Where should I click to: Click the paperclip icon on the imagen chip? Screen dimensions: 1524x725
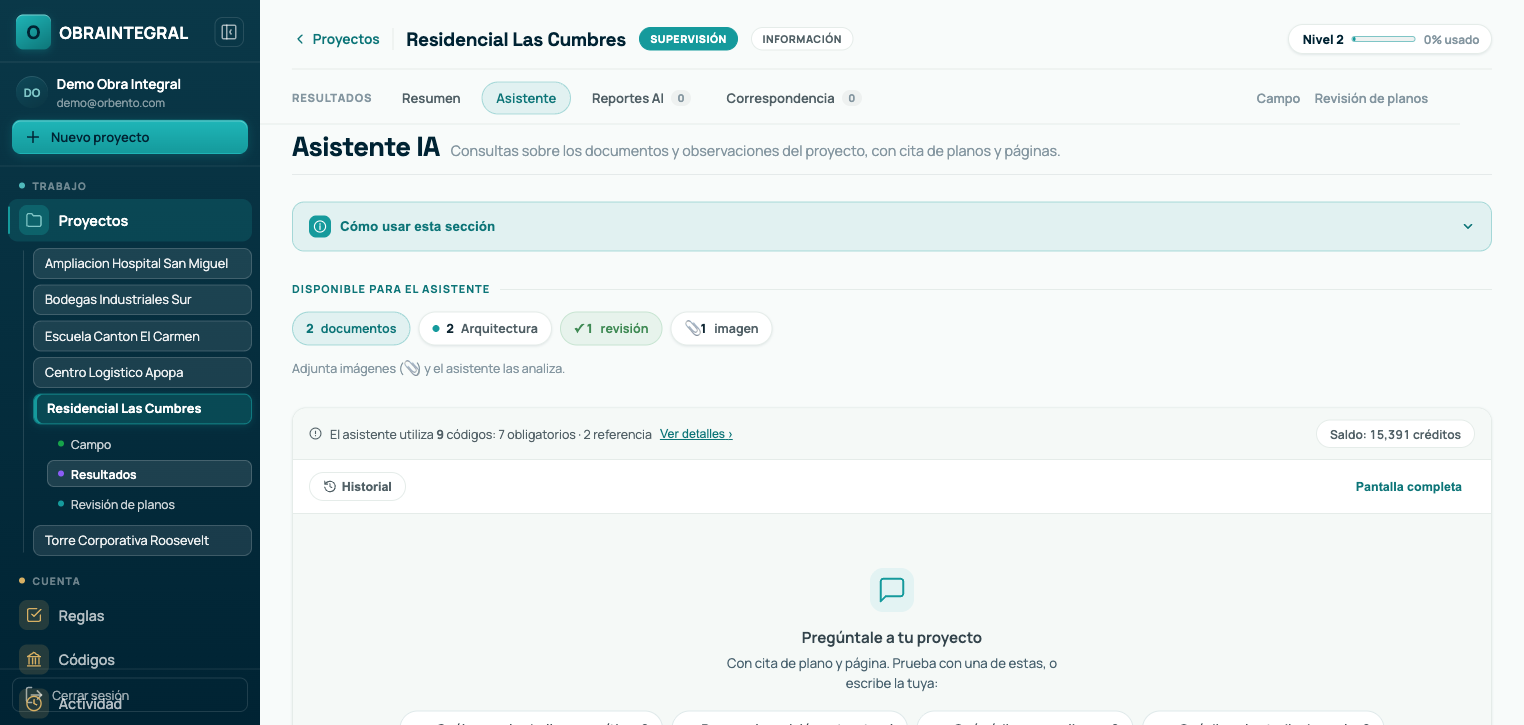(x=692, y=328)
